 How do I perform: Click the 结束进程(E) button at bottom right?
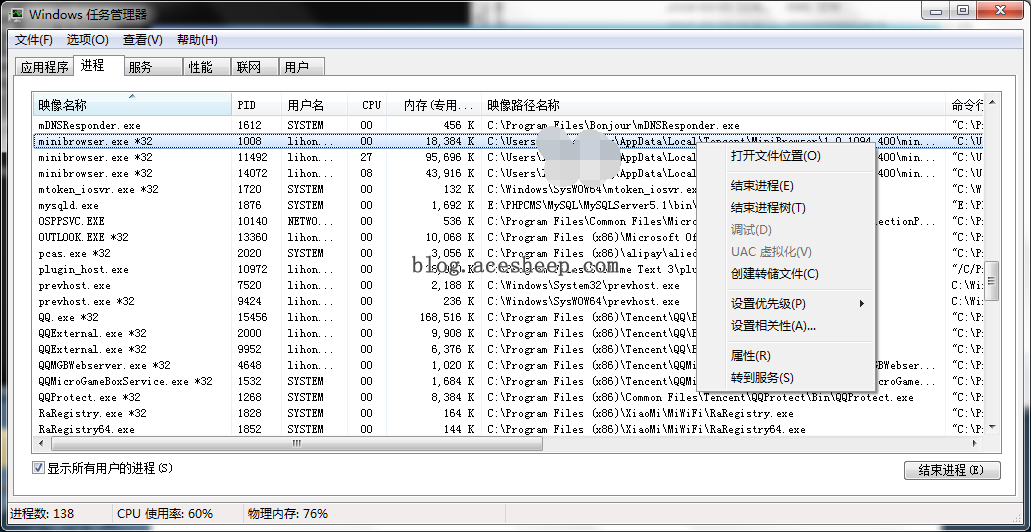pyautogui.click(x=952, y=470)
